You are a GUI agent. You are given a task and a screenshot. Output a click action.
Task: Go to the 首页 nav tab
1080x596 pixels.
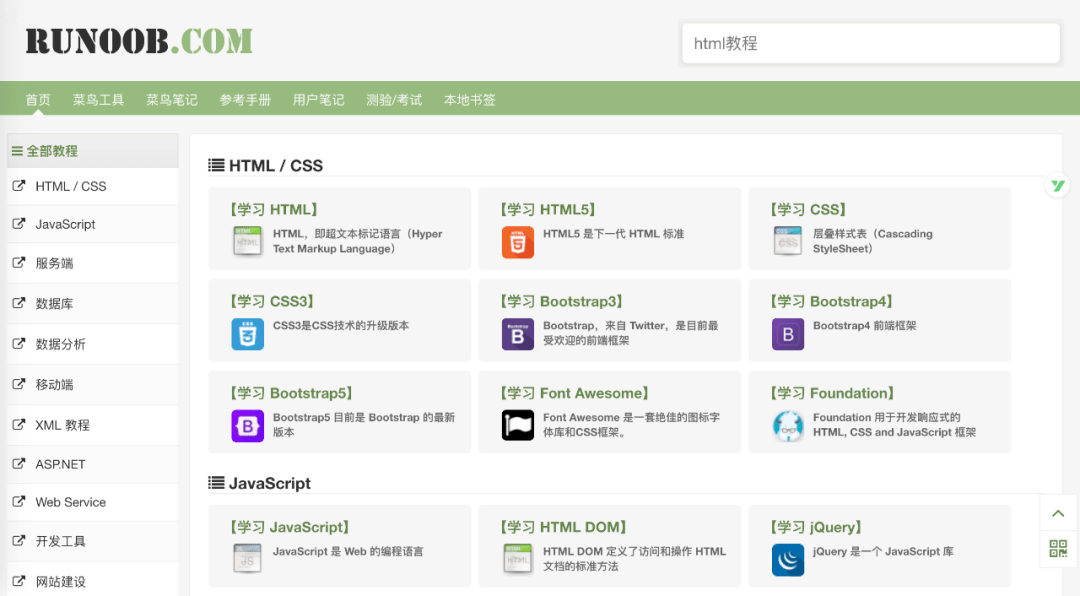point(38,100)
